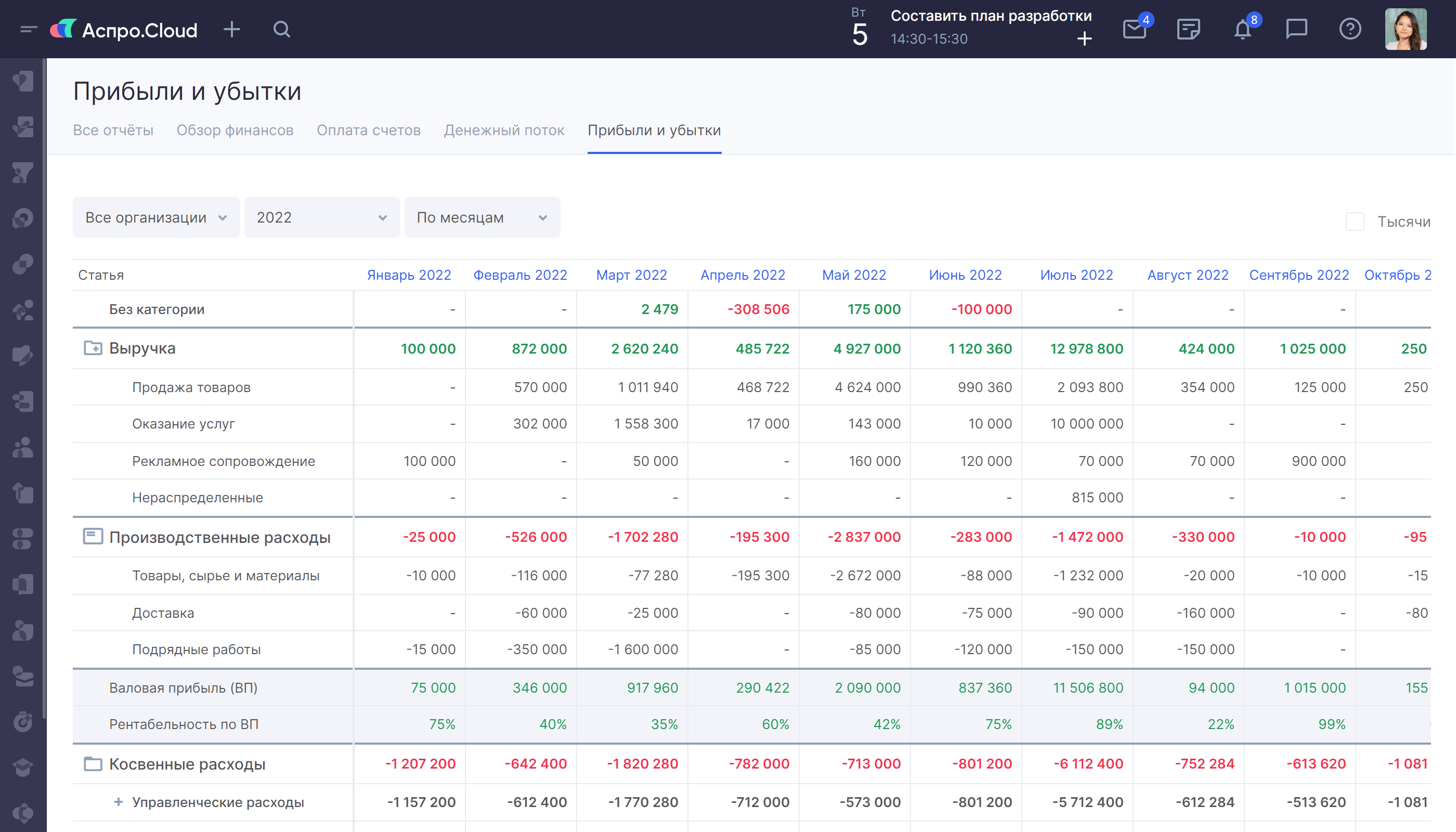Image resolution: width=1456 pixels, height=832 pixels.
Task: Click the Июль 2022 column link
Action: click(1076, 275)
